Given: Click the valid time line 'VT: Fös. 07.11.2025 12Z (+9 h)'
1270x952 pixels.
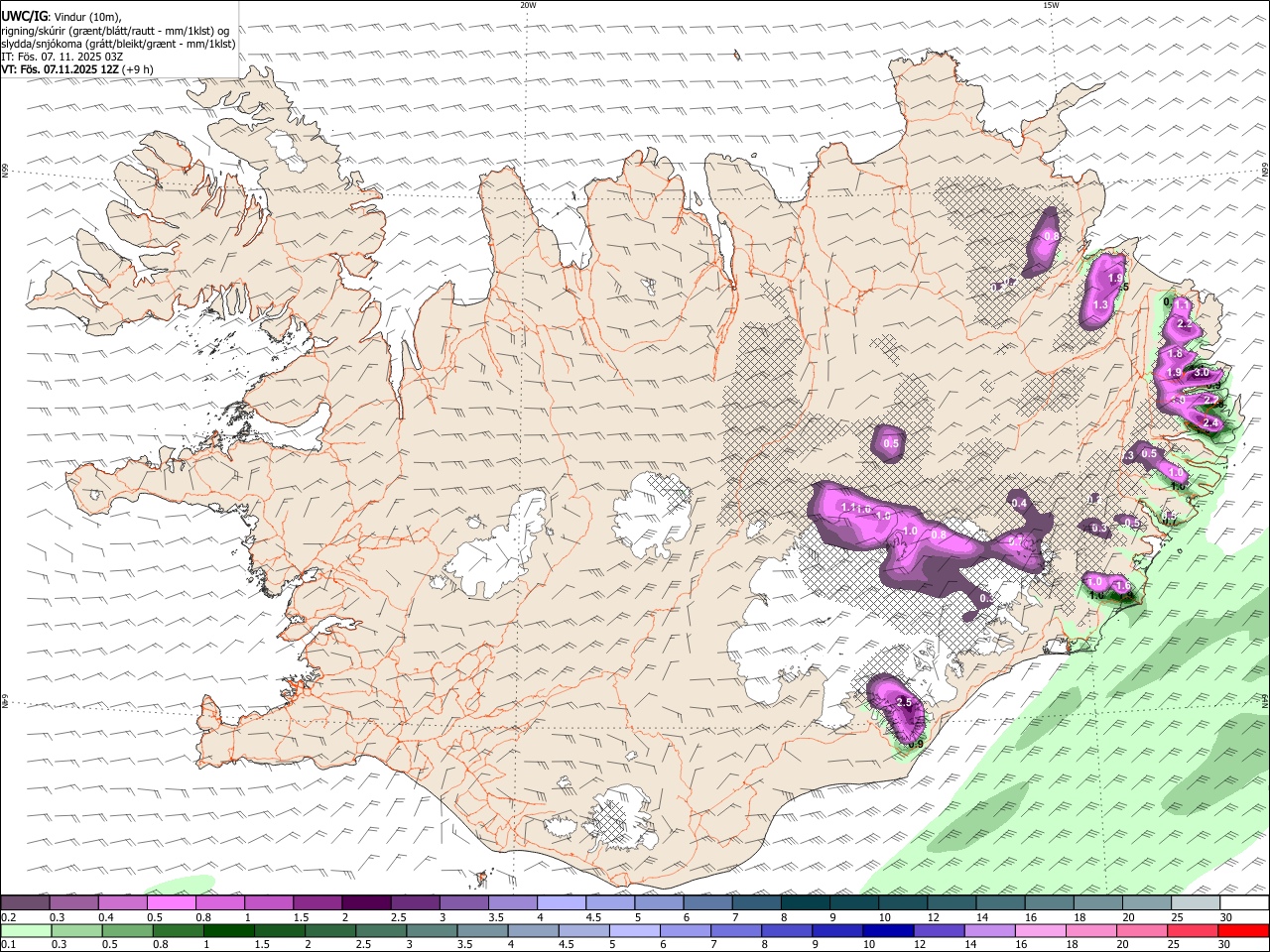Looking at the screenshot, I should [x=77, y=69].
